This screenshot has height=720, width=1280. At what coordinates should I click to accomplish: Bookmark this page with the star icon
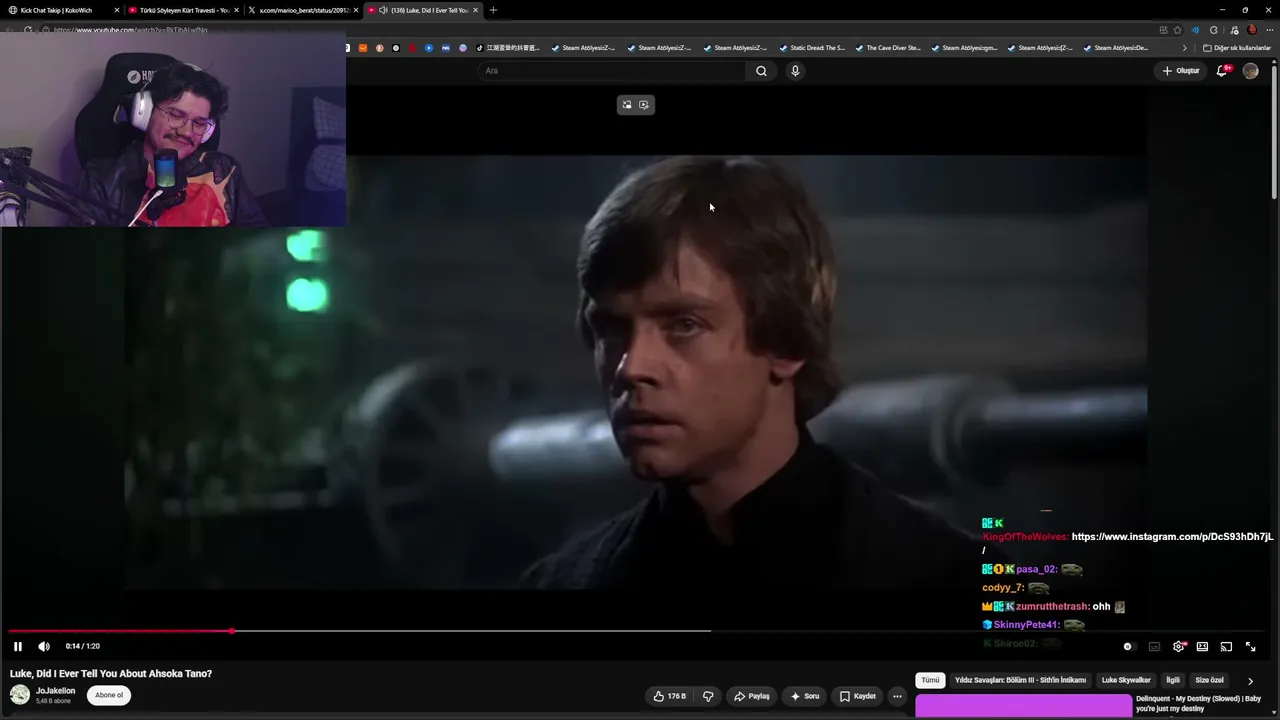point(1177,30)
